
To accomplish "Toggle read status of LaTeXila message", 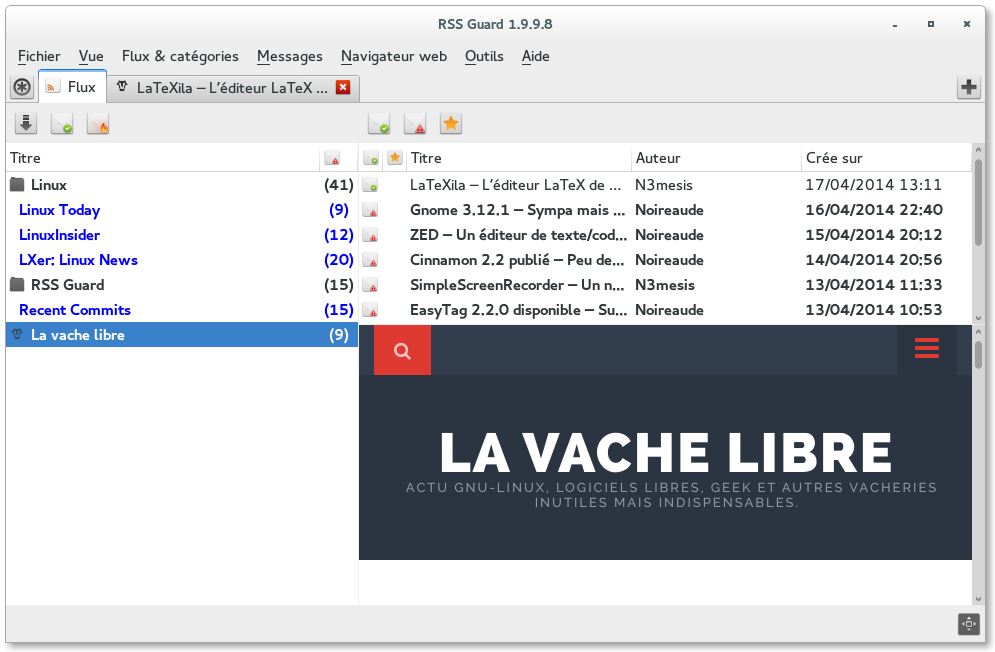I will pos(370,185).
